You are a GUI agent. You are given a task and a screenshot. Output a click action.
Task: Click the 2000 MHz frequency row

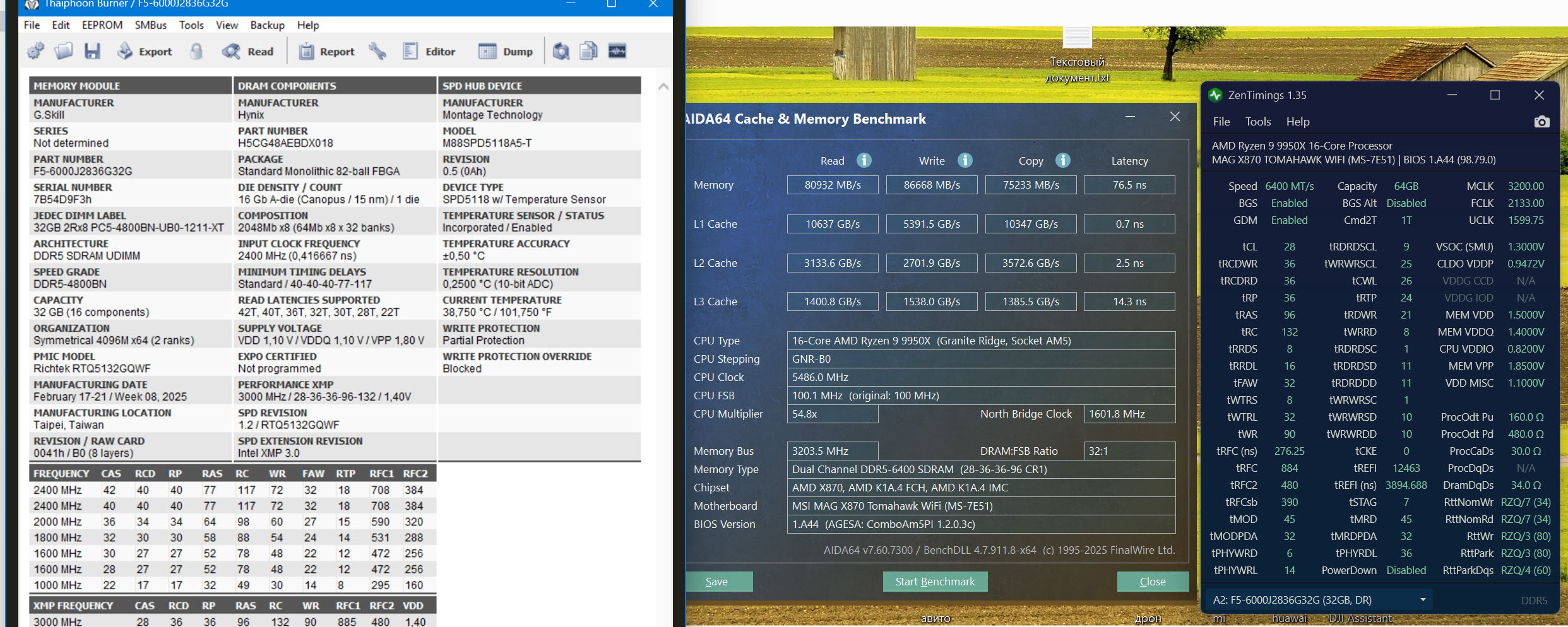[232, 522]
